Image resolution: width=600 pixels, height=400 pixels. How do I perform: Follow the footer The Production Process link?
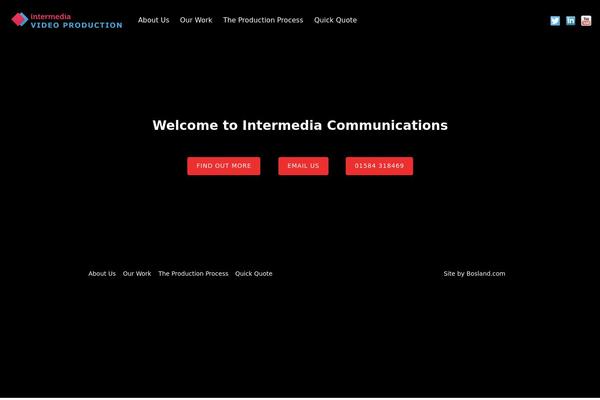(193, 274)
